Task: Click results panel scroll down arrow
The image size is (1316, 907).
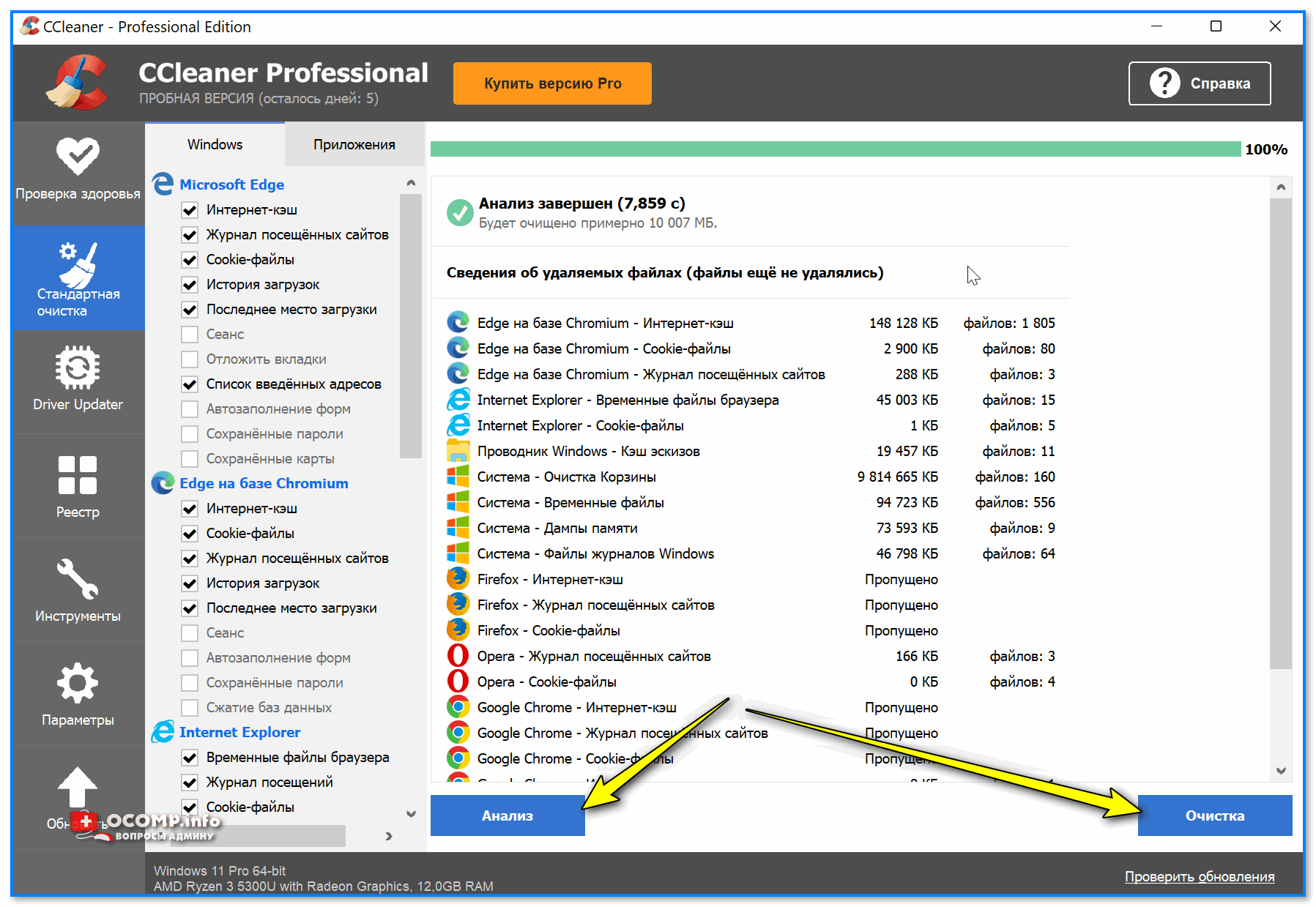Action: tap(1281, 770)
